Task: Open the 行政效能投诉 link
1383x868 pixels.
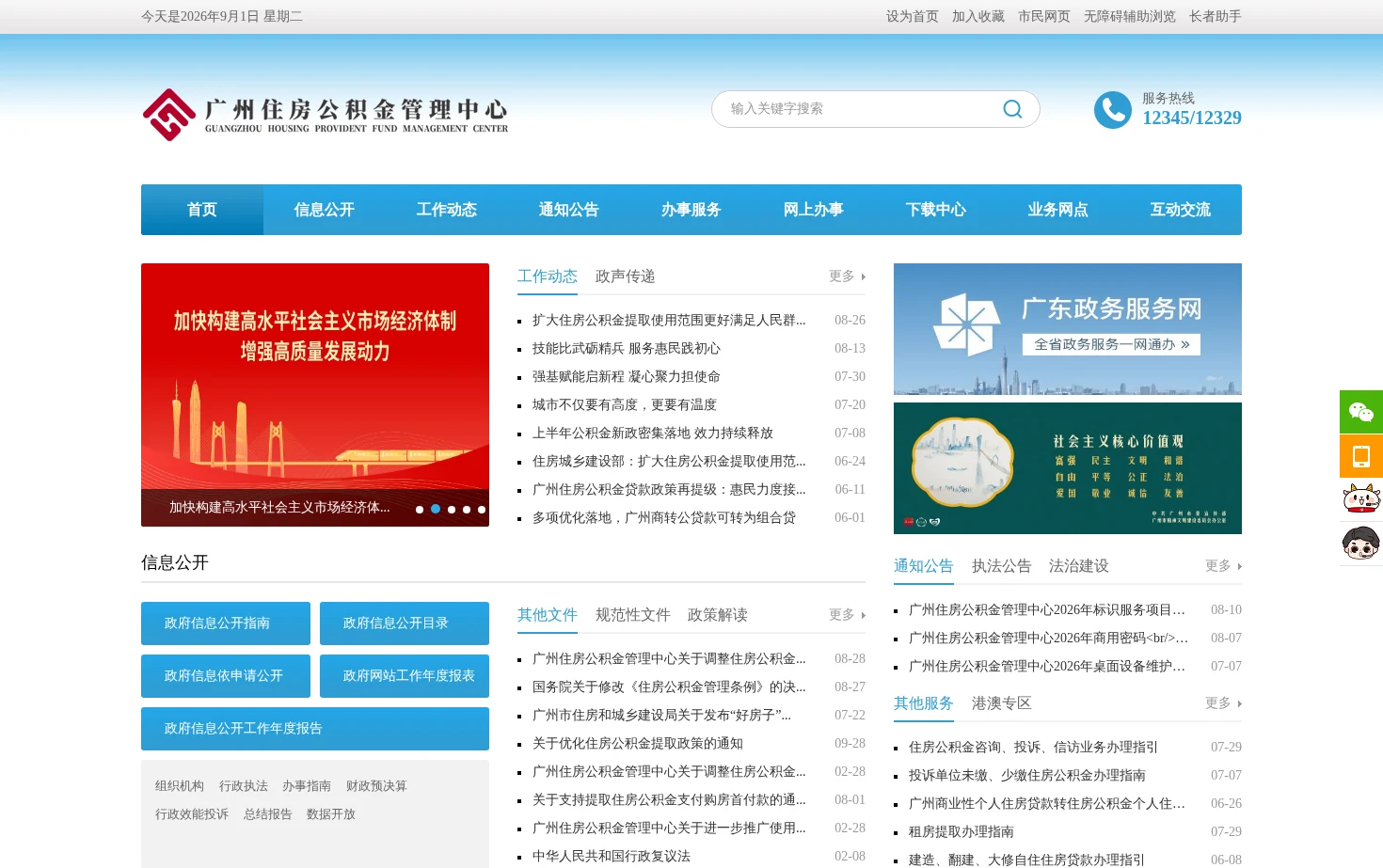Action: click(192, 814)
